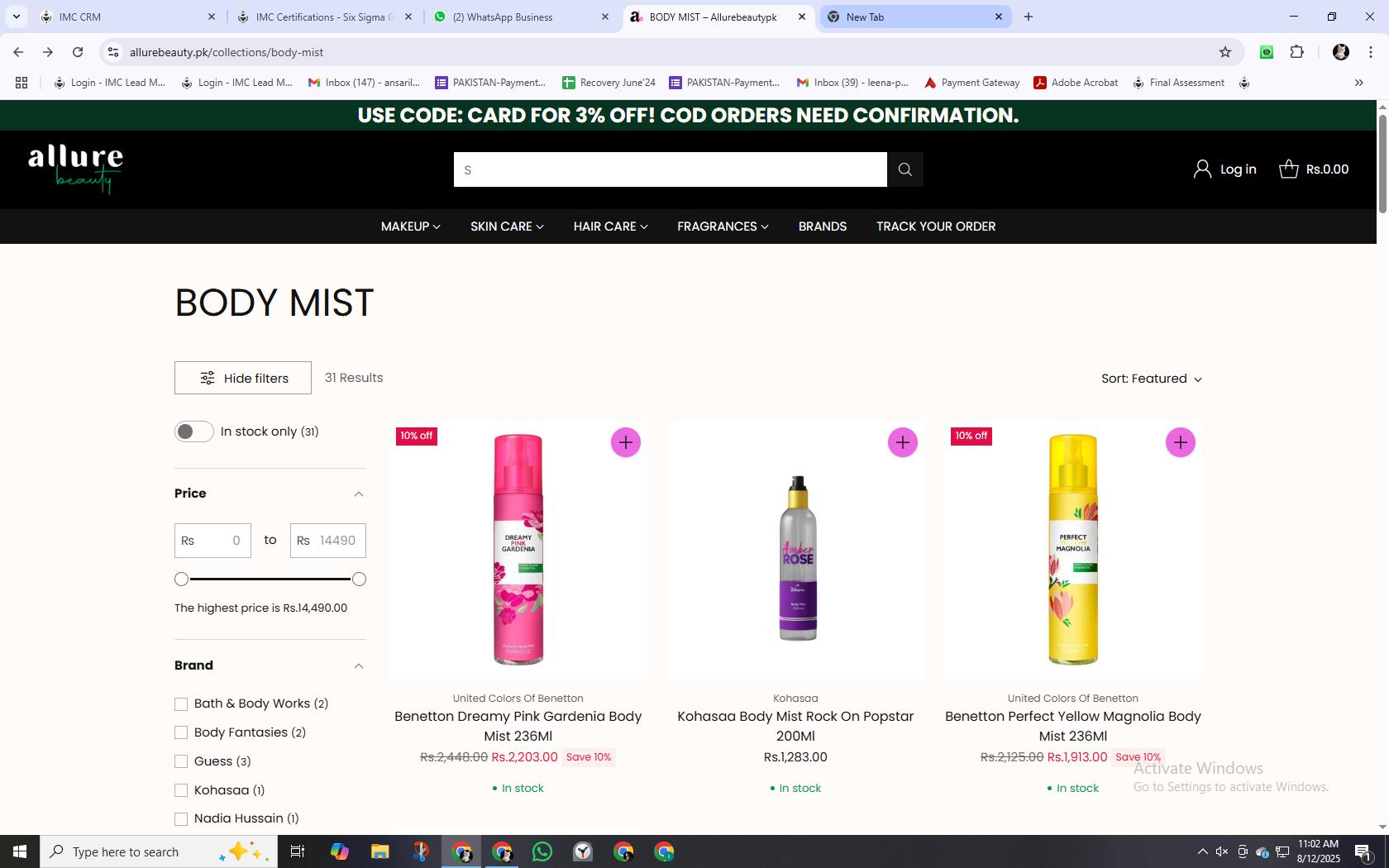Show hidden system tray icons

(1203, 851)
